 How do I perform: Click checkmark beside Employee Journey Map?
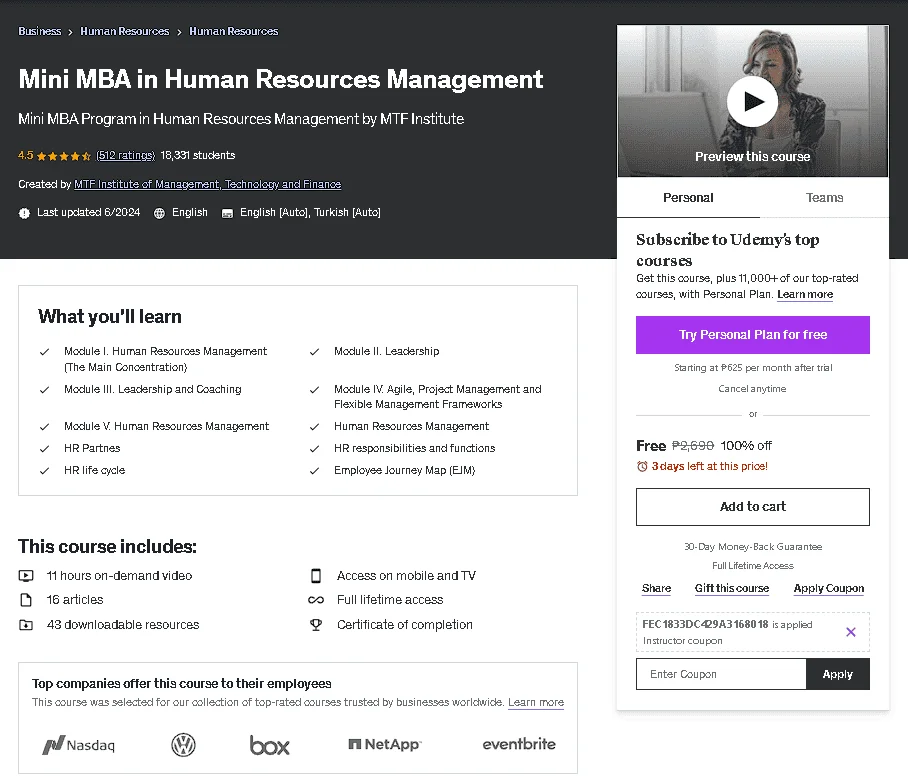[314, 471]
